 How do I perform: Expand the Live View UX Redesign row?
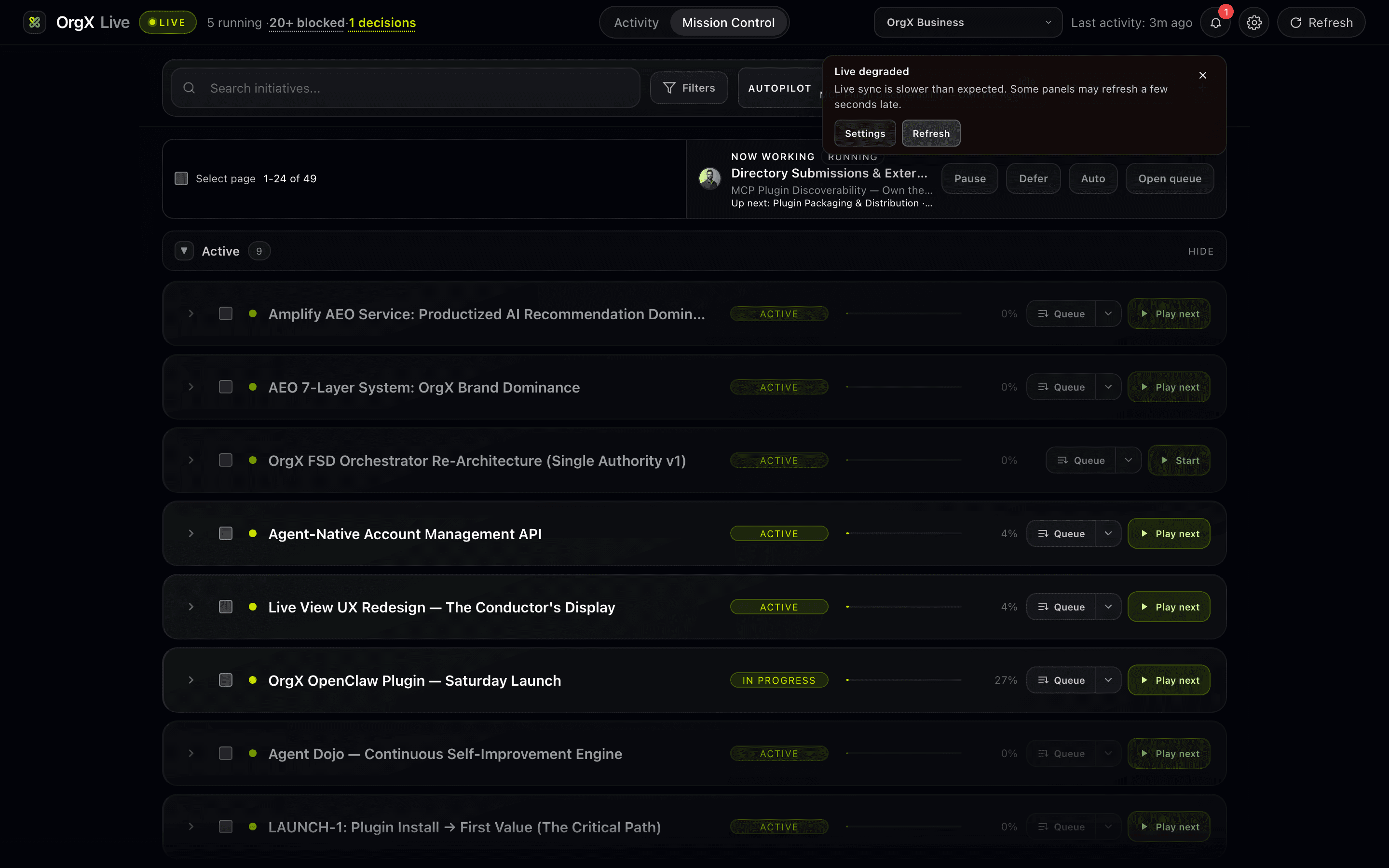[191, 607]
